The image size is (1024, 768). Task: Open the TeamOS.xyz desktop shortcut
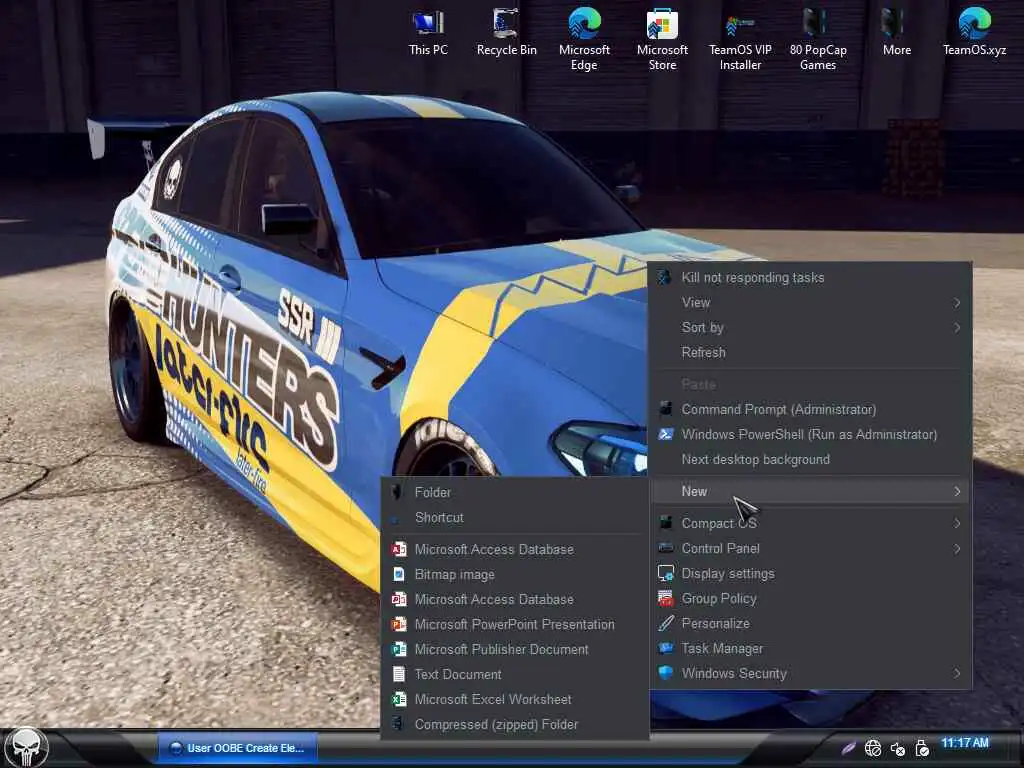[x=974, y=33]
